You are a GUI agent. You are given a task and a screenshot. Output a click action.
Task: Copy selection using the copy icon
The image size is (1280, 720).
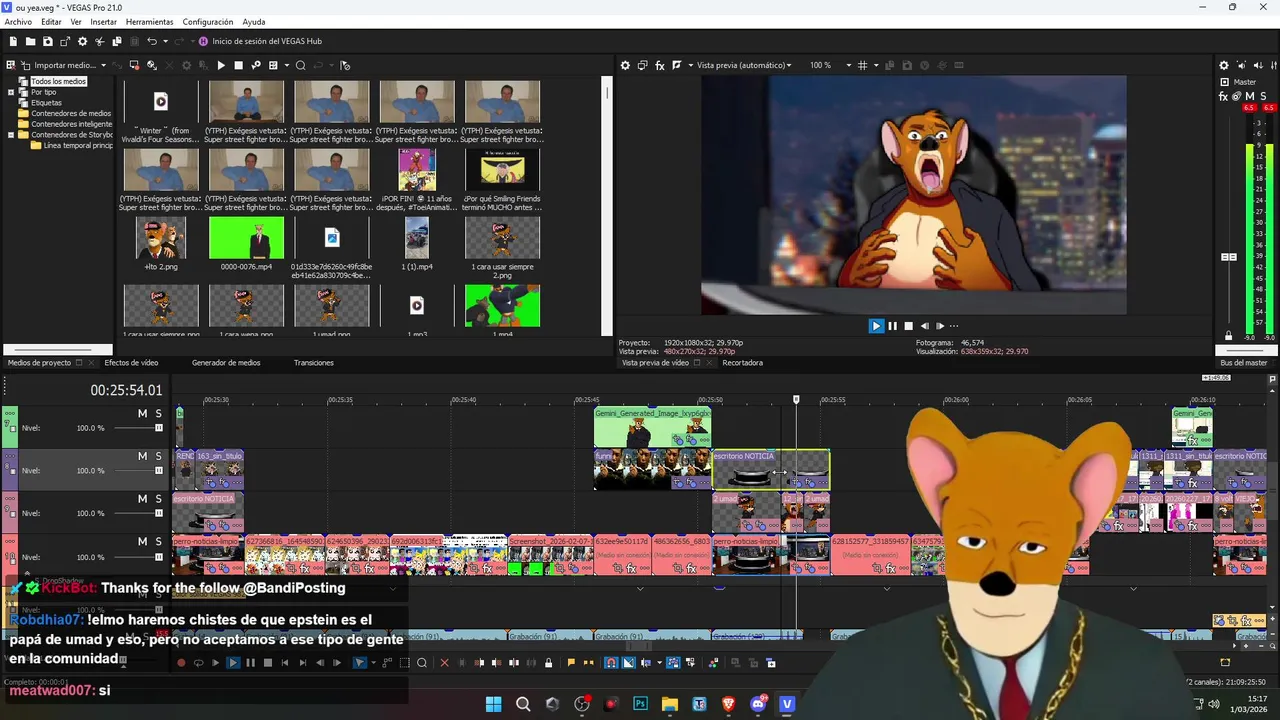pos(116,41)
